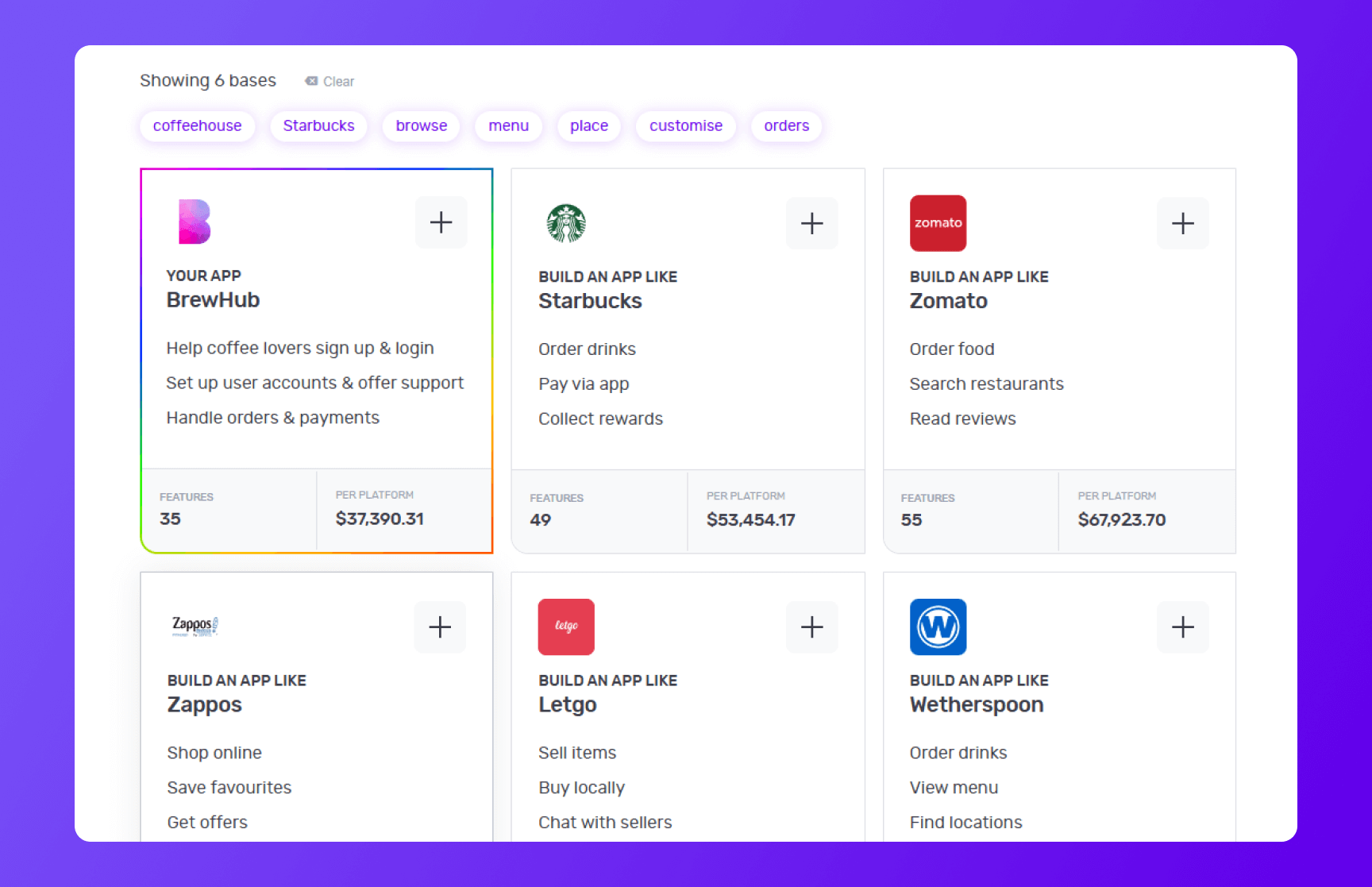The image size is (1372, 887).
Task: Add Zappos base using plus icon
Action: [440, 627]
